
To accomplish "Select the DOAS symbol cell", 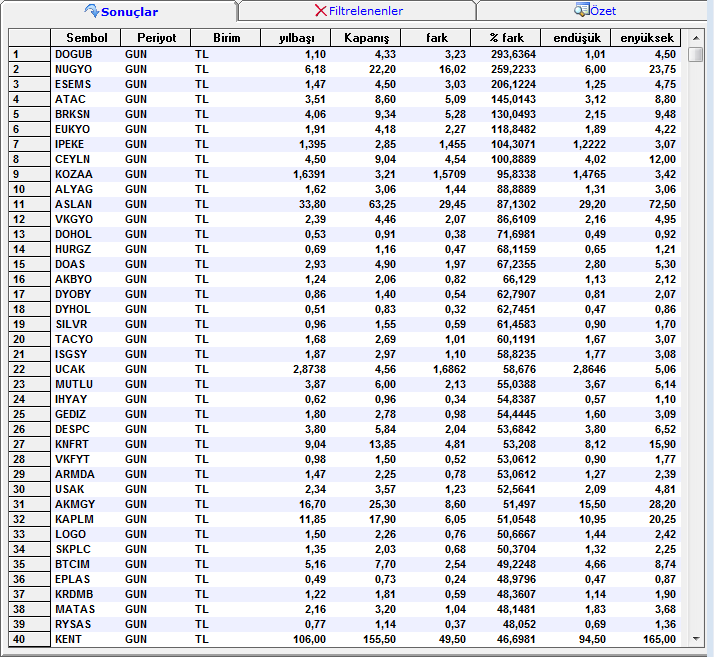I will 86,264.
